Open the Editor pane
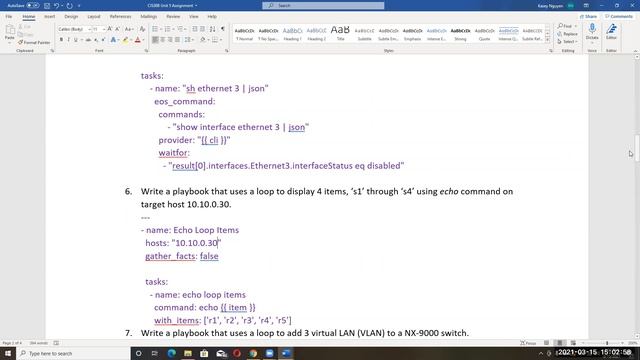This screenshot has height=360, width=640. pos(611,31)
